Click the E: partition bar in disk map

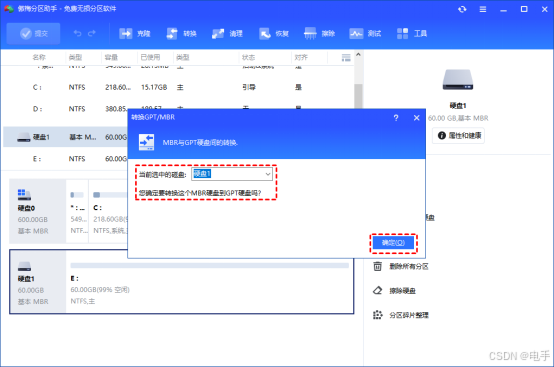pos(210,282)
